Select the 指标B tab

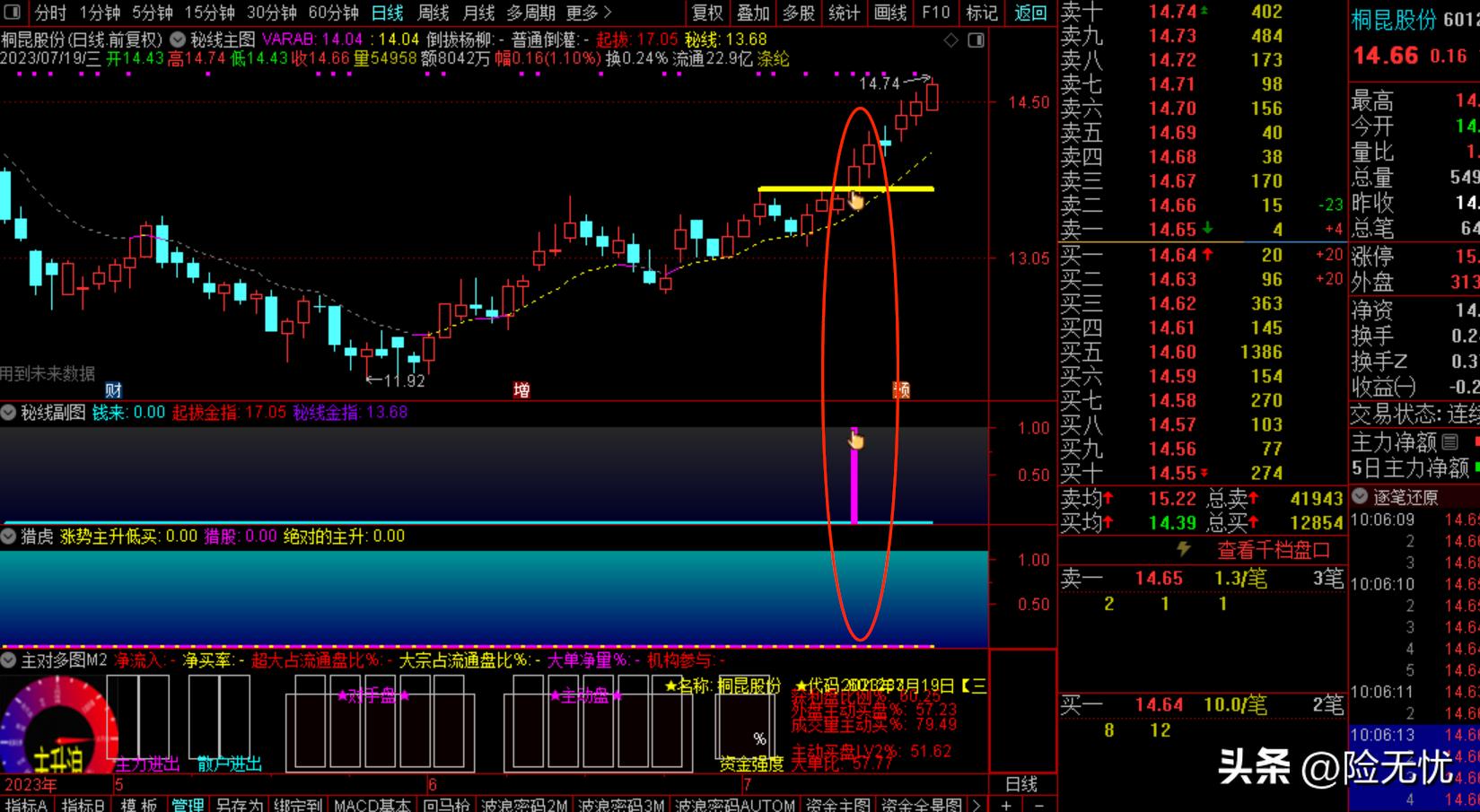coord(83,805)
